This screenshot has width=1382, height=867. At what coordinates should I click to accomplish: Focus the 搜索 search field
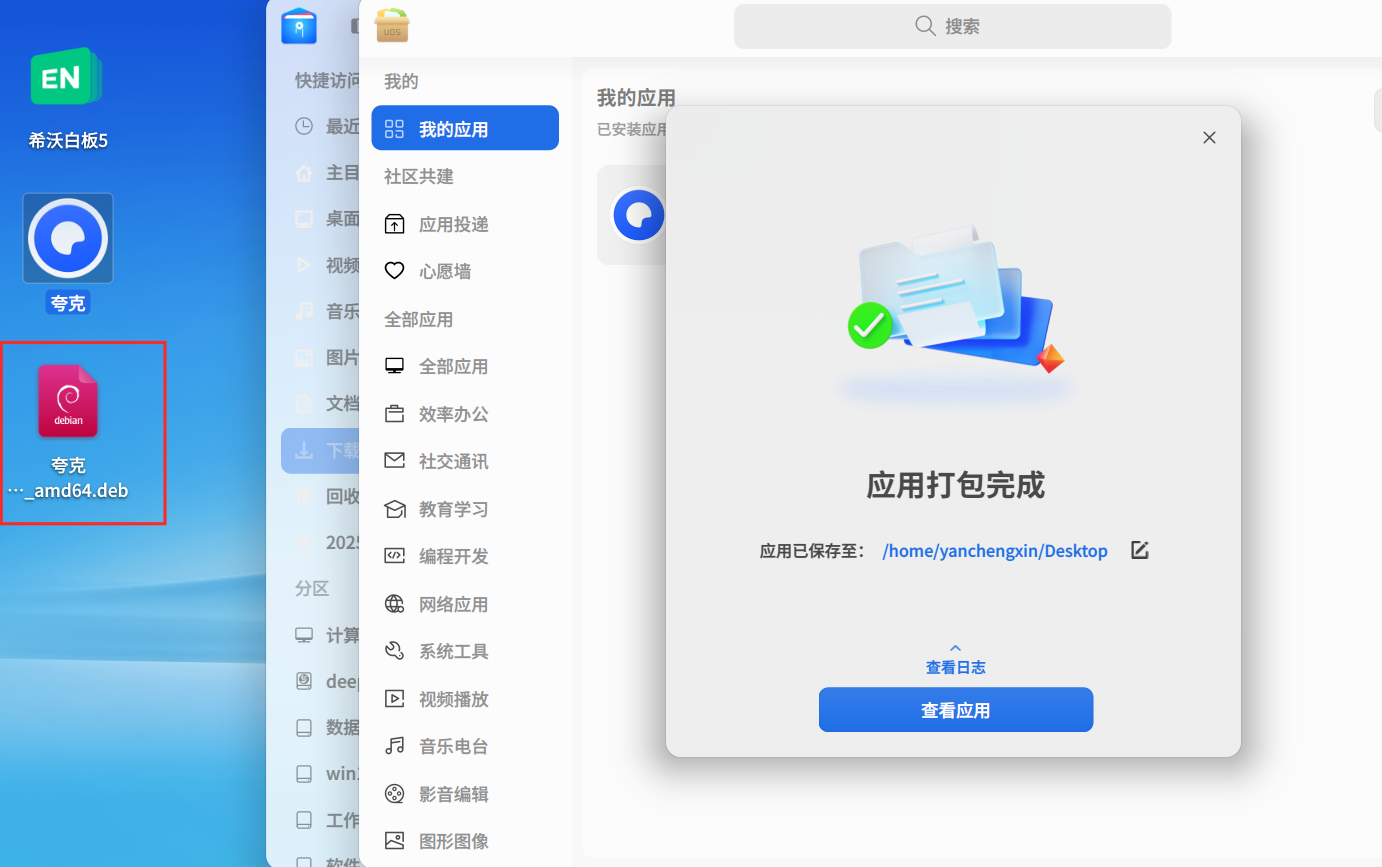click(952, 27)
